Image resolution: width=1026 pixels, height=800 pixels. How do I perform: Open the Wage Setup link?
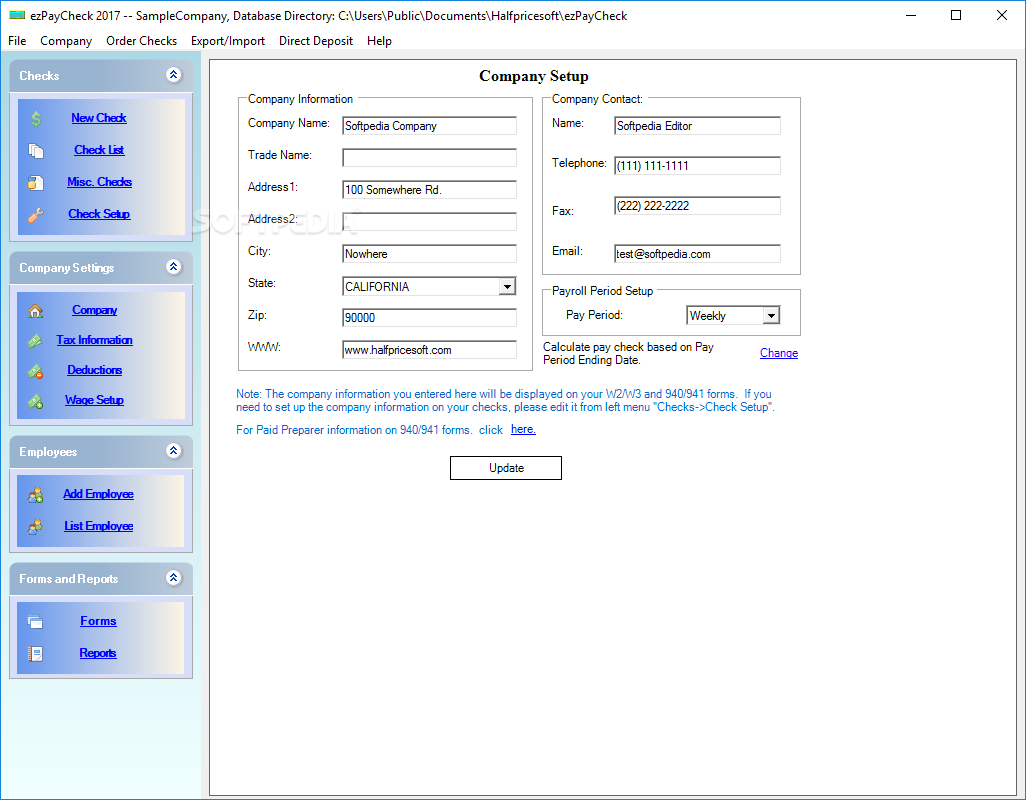94,401
